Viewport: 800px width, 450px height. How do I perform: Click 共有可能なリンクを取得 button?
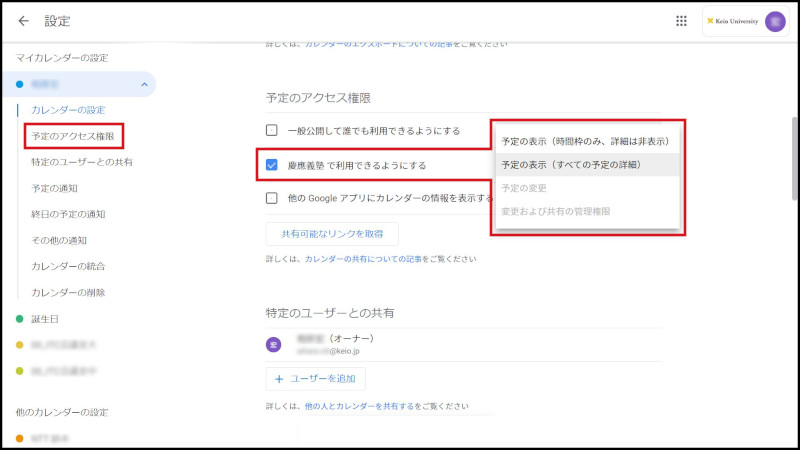point(332,233)
